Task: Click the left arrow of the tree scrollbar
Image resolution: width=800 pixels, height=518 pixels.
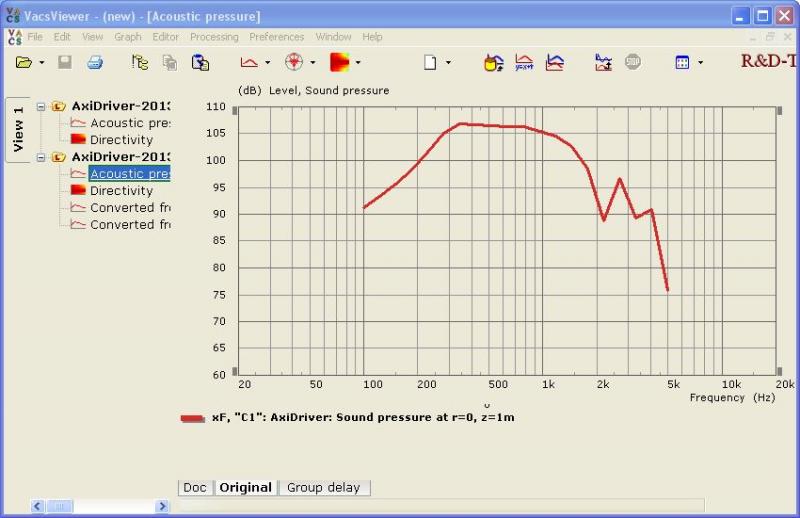Action: pos(37,506)
